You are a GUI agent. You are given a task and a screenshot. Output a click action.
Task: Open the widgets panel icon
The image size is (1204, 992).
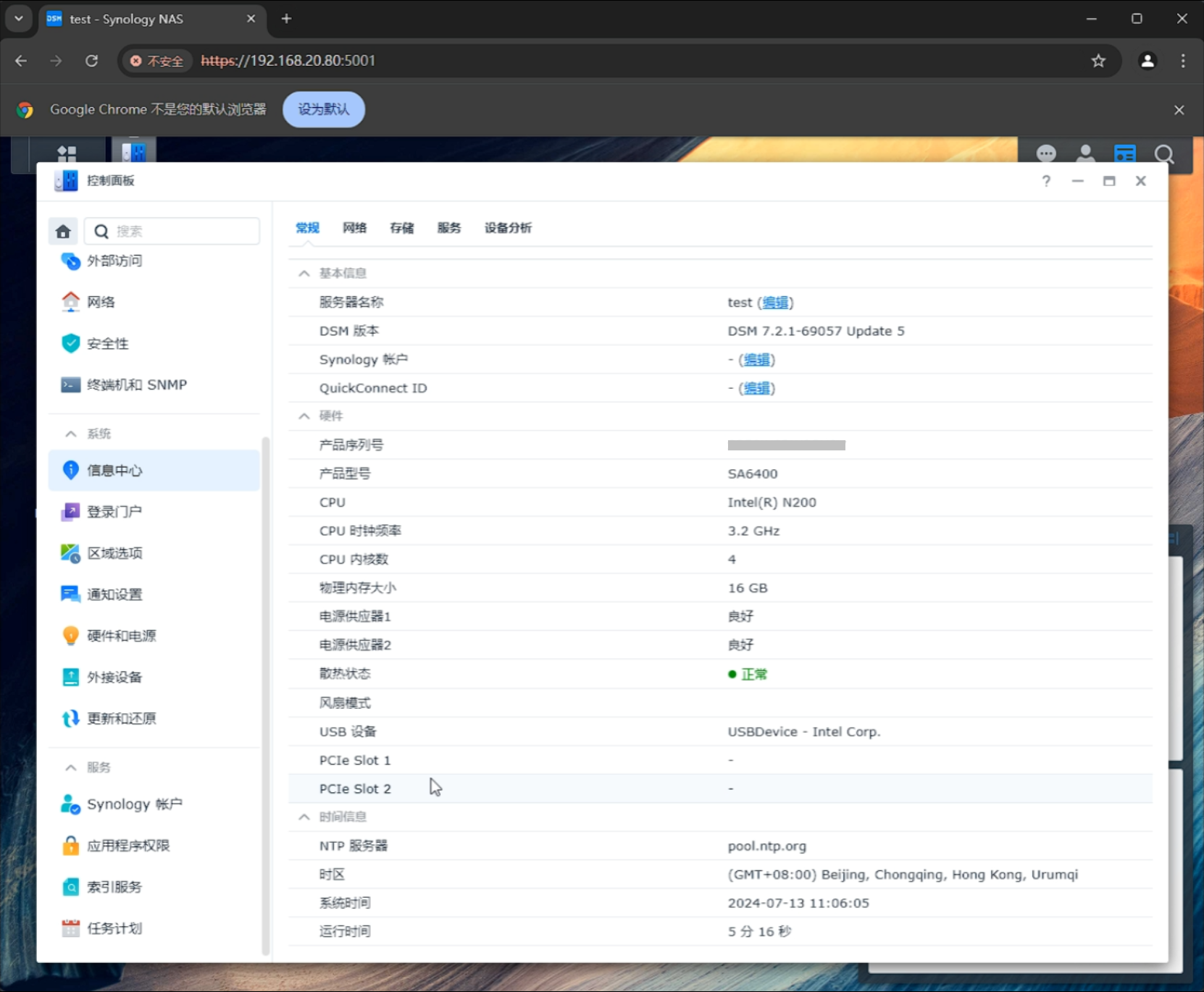point(1124,154)
